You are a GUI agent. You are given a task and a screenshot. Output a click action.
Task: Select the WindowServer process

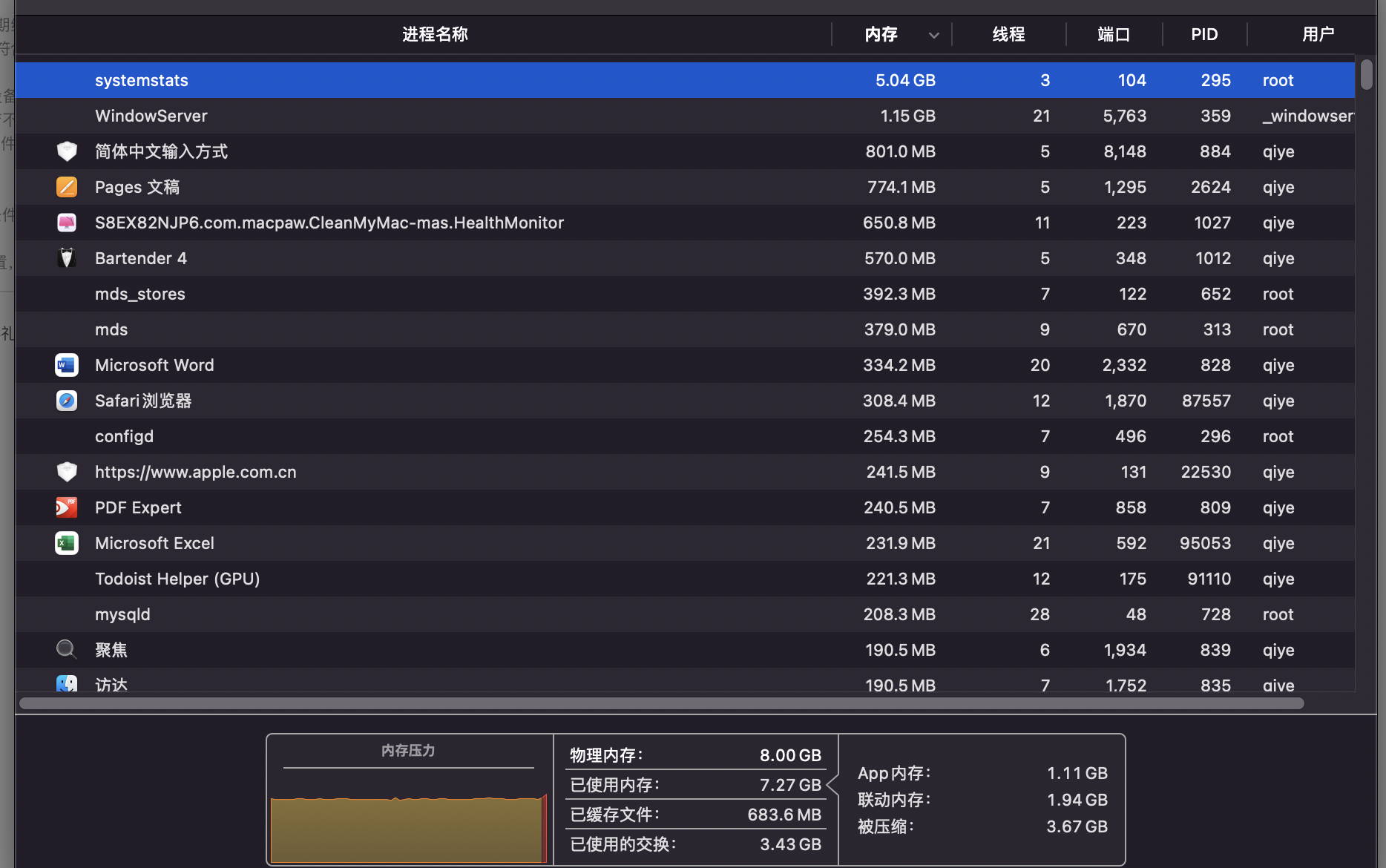[x=151, y=116]
